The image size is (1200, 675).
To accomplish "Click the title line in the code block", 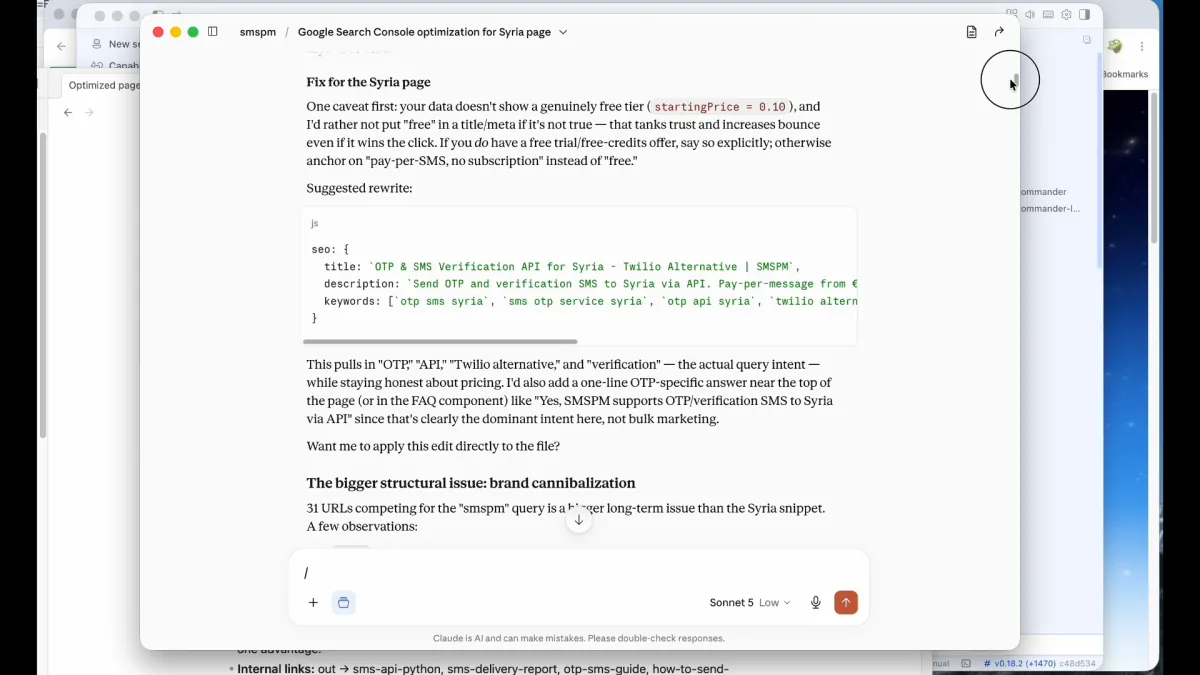I will point(562,267).
